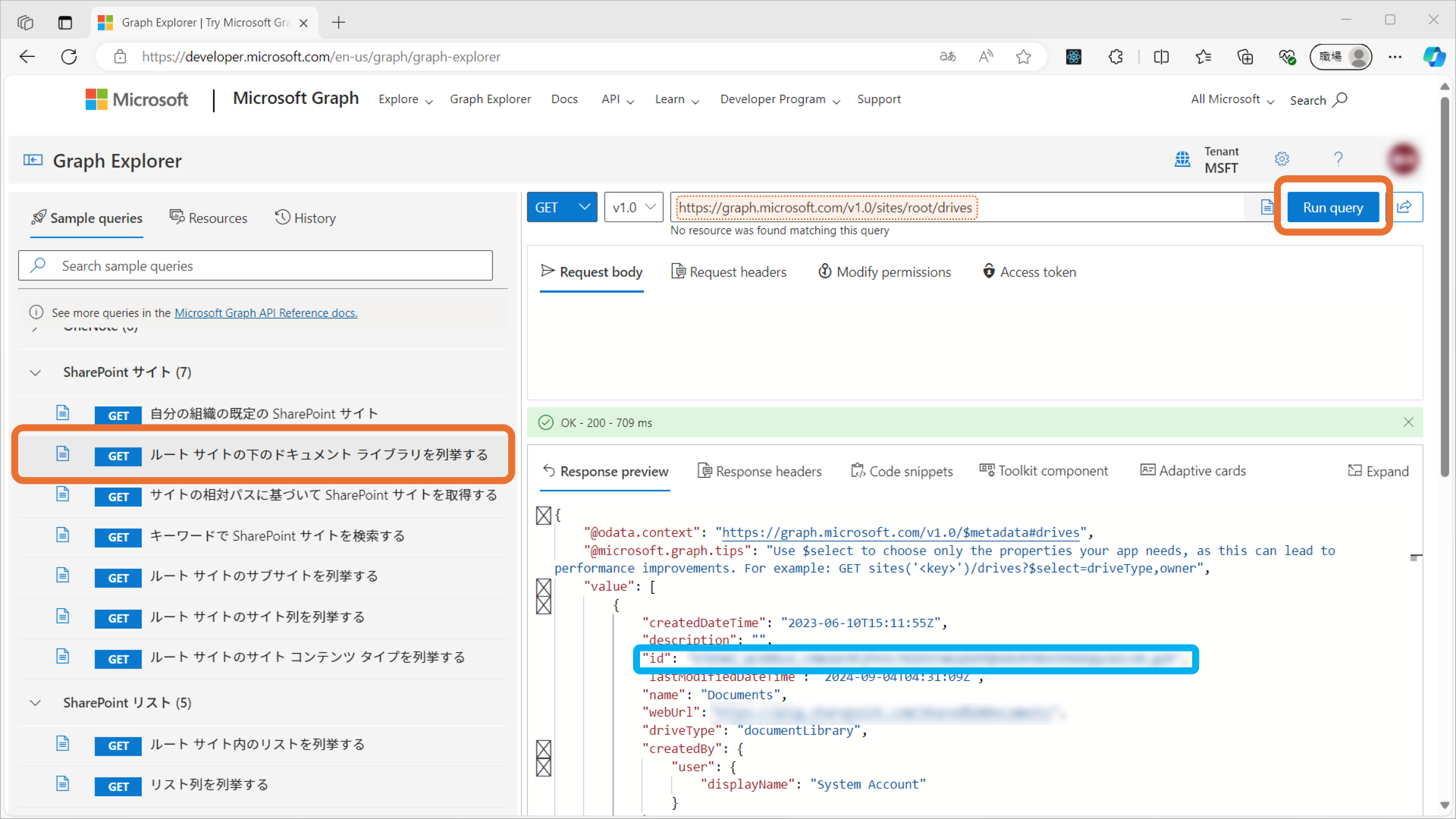Open the help question mark icon
This screenshot has height=819, width=1456.
tap(1338, 158)
